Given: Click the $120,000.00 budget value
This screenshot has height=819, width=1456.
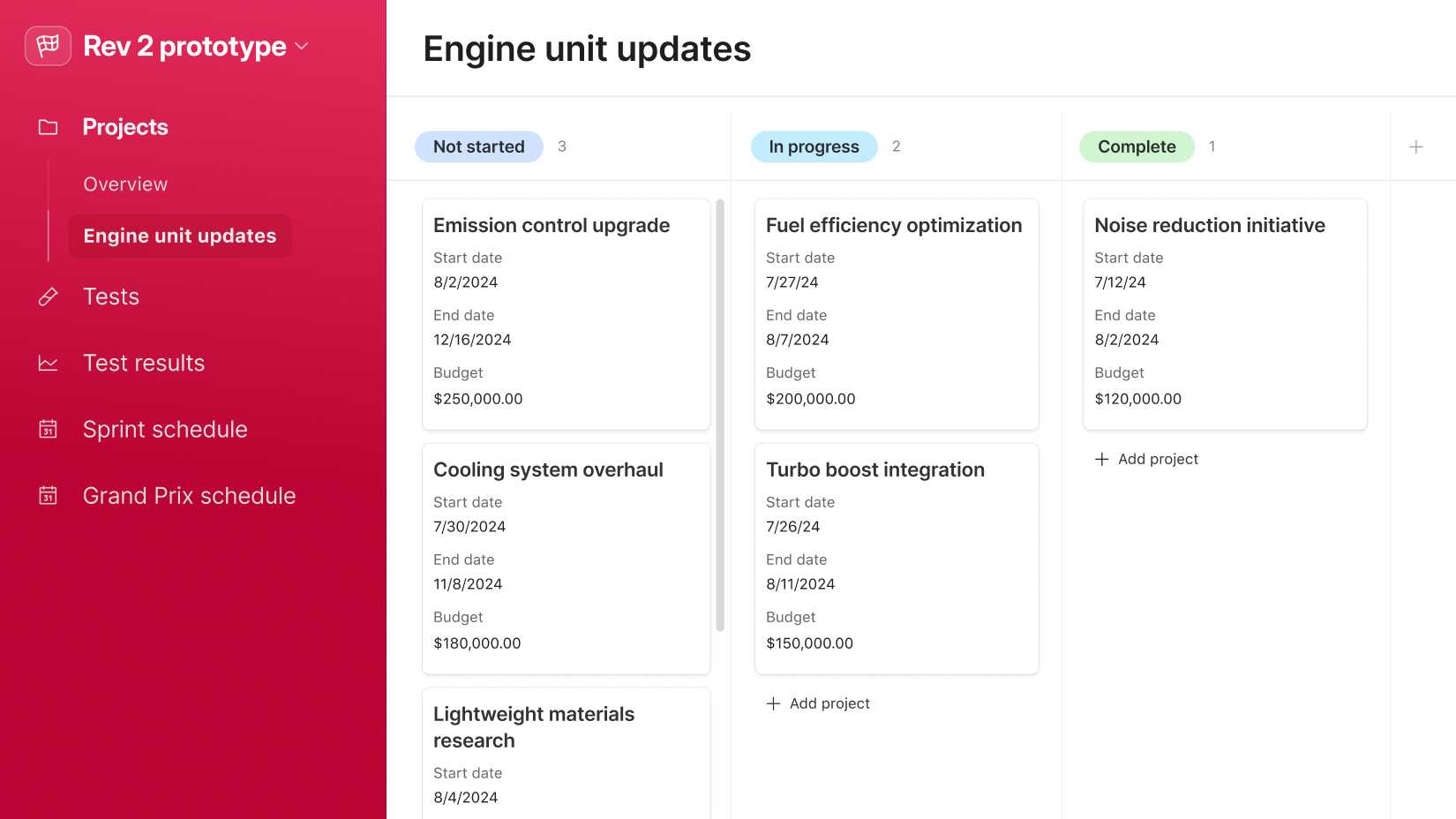Looking at the screenshot, I should [x=1138, y=399].
